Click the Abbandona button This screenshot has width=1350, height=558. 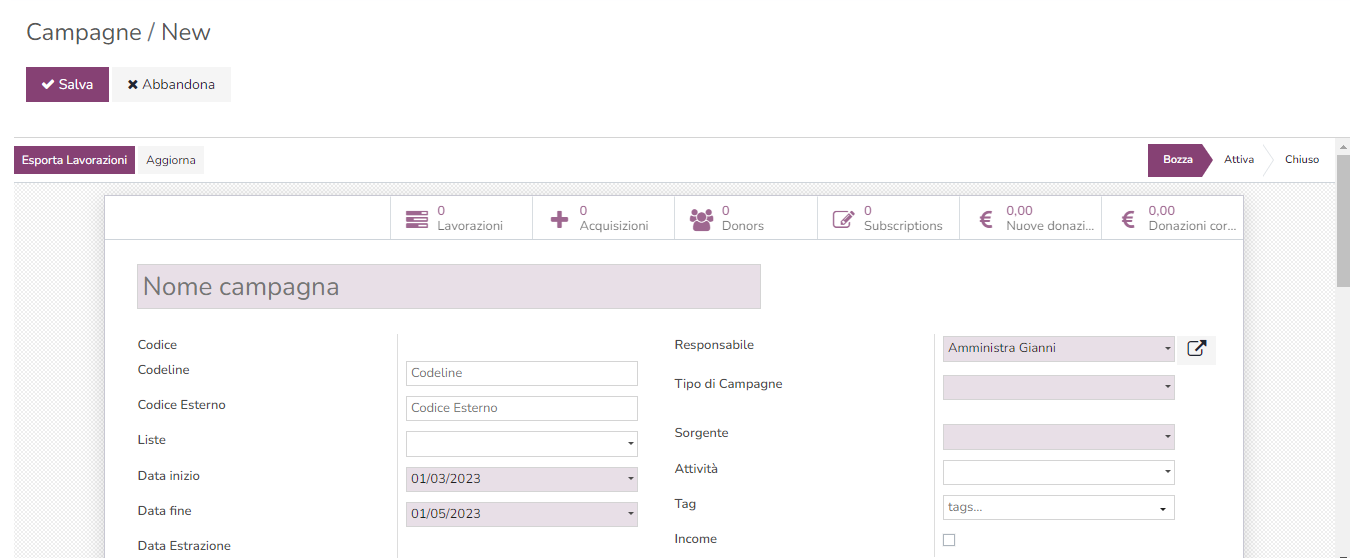[171, 85]
